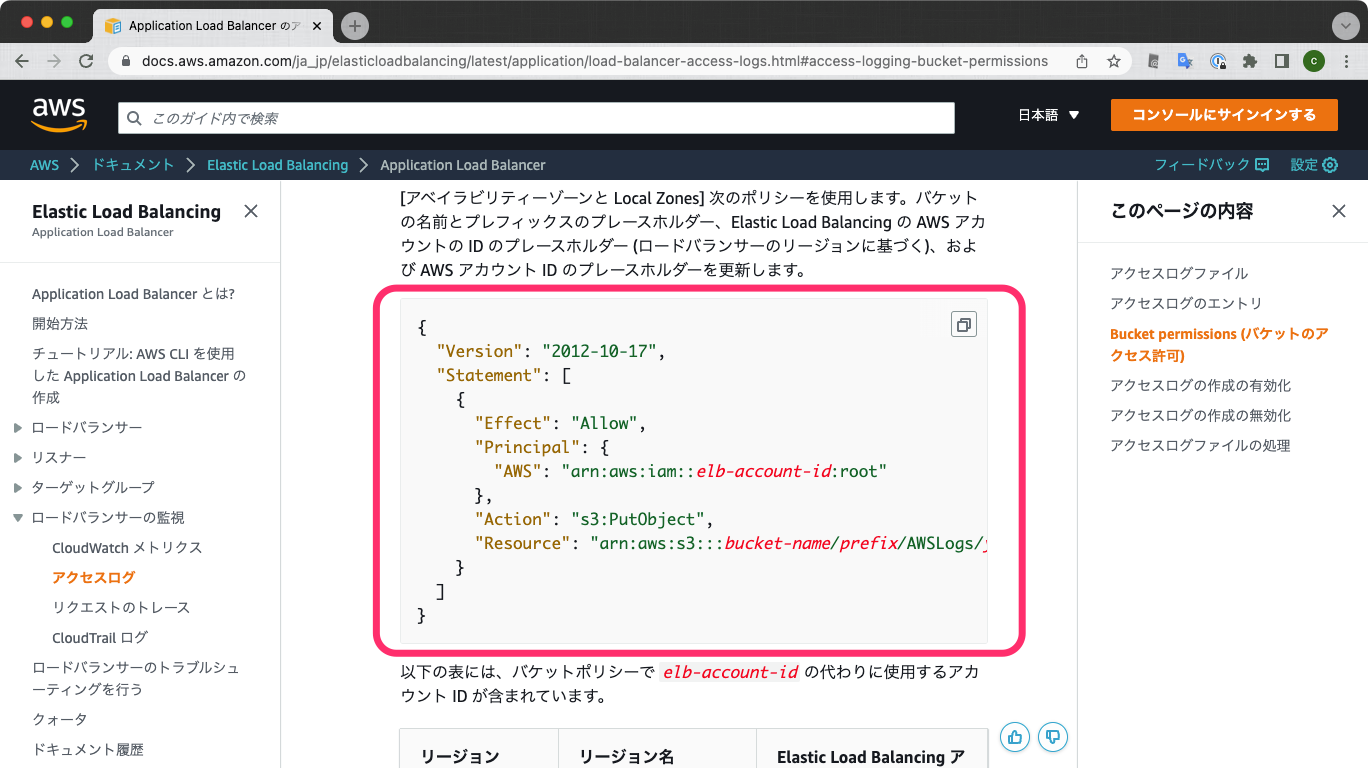View site info lock icon
1368x768 pixels.
tap(126, 61)
